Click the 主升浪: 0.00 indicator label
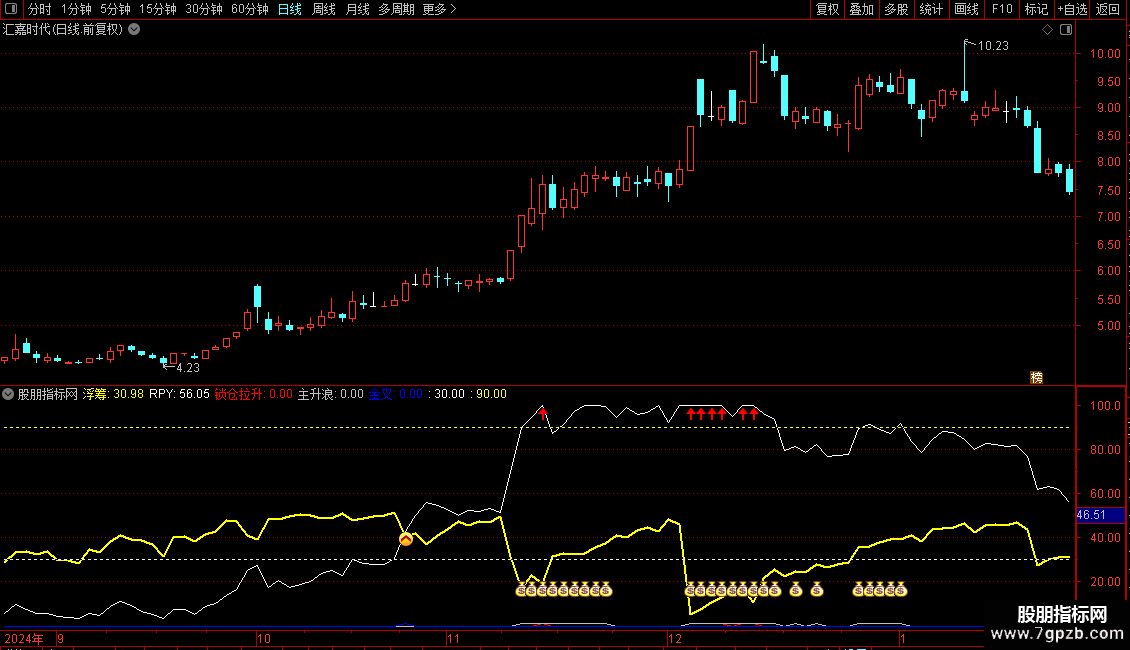This screenshot has height=650, width=1130. 331,394
